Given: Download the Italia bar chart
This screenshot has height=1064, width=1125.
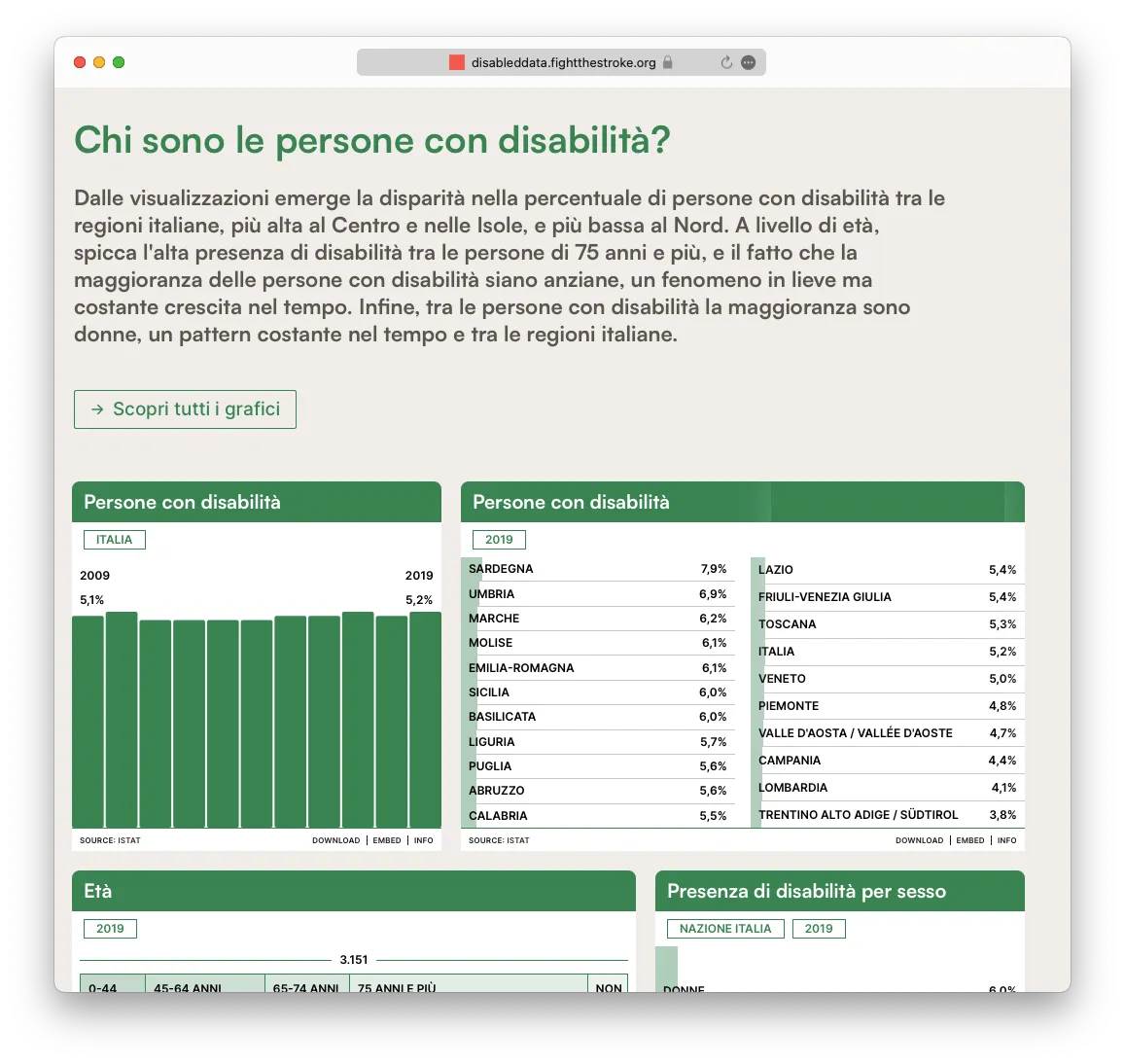Looking at the screenshot, I should coord(335,840).
